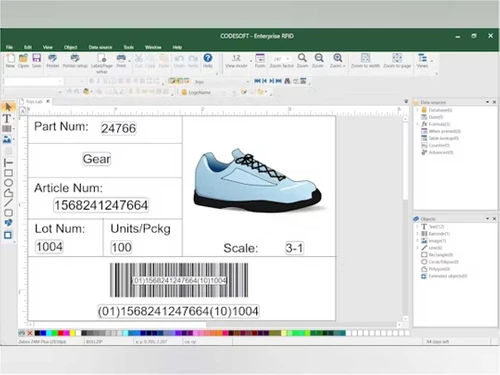Expand the Formula node in Data sources

(x=417, y=124)
